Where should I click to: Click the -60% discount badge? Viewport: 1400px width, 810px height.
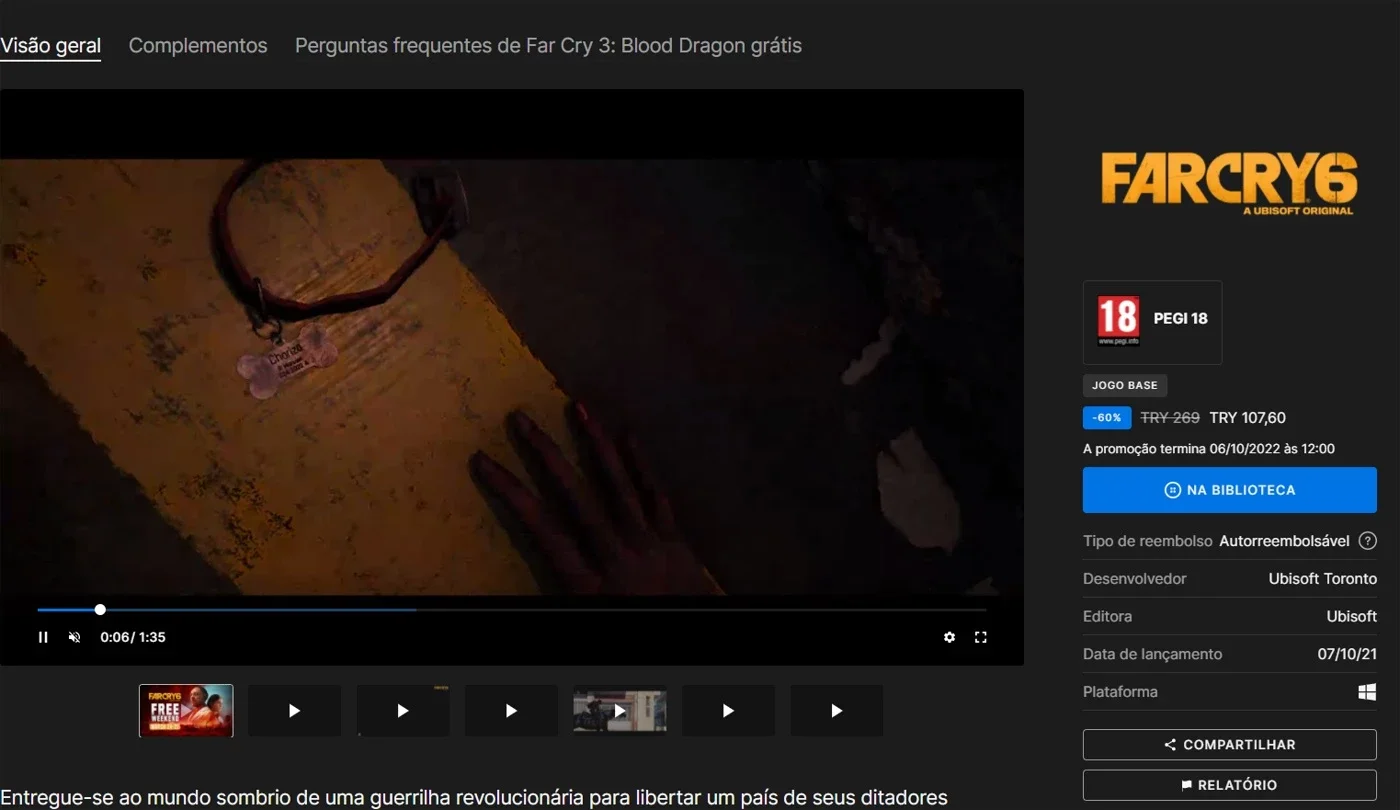1107,418
